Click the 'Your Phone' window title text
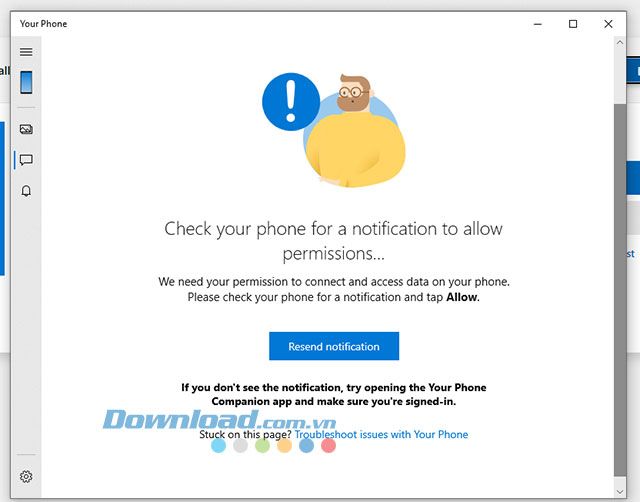Image resolution: width=640 pixels, height=502 pixels. point(43,24)
